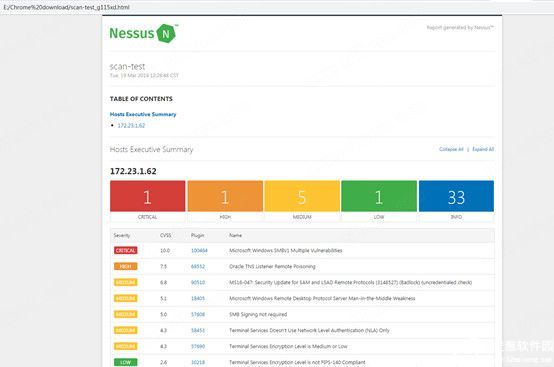The height and width of the screenshot is (367, 554).
Task: Click the CVSS score 10.0
Action: pos(165,250)
